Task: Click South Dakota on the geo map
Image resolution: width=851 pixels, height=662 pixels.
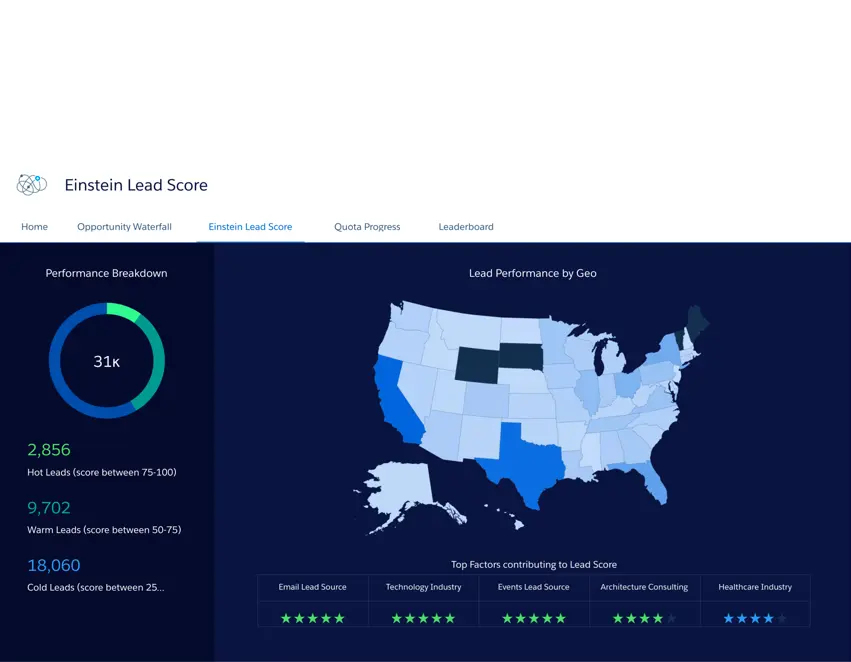Action: [521, 356]
